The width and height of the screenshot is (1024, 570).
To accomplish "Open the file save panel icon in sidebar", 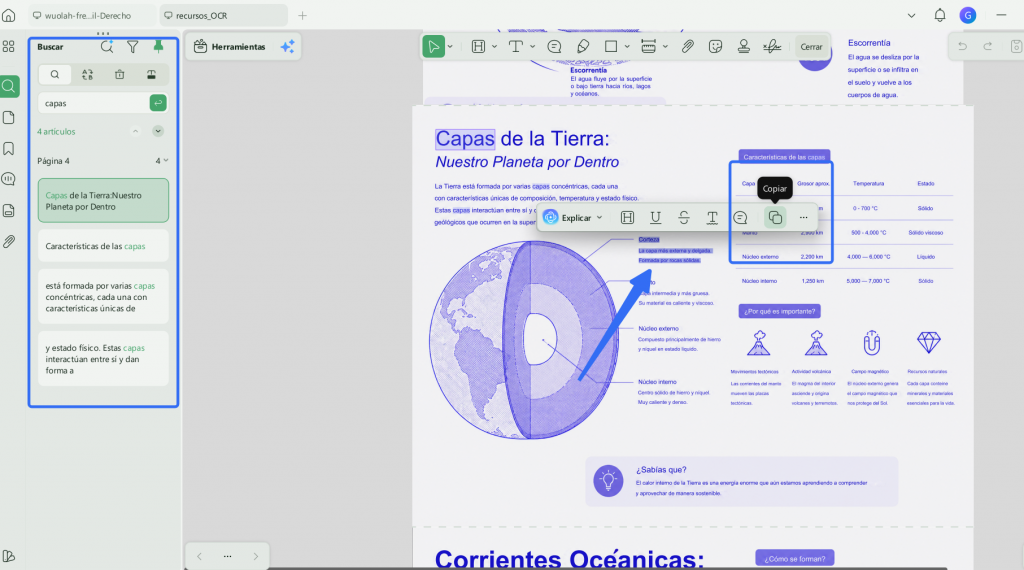I will pos(9,210).
